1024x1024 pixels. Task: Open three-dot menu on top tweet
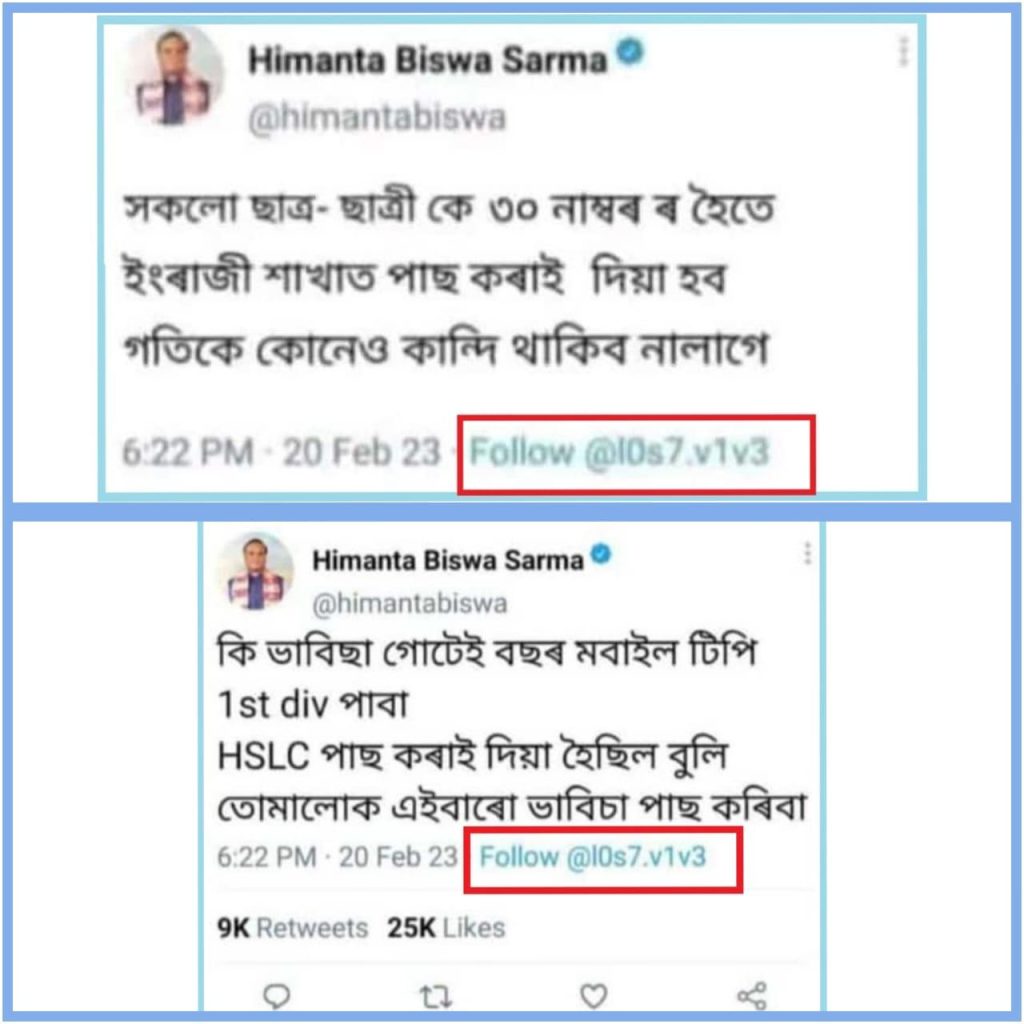click(904, 51)
